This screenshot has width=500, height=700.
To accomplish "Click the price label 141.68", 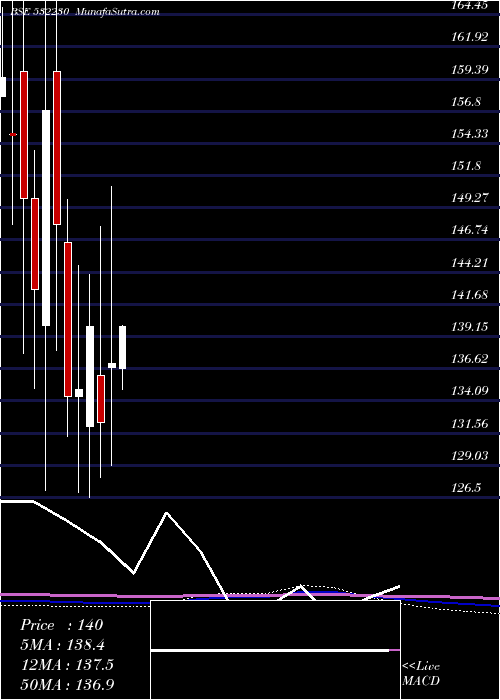I will pos(470,295).
